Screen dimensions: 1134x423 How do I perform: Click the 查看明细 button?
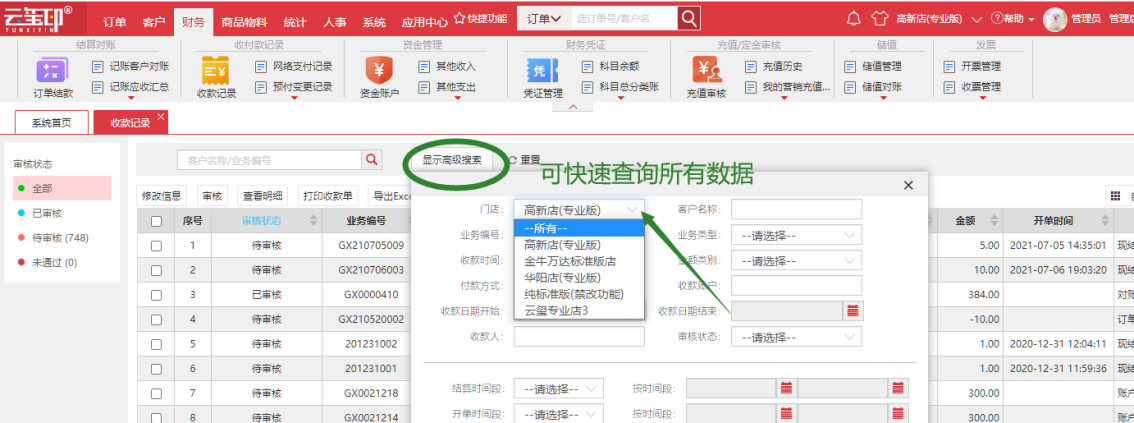coord(263,195)
